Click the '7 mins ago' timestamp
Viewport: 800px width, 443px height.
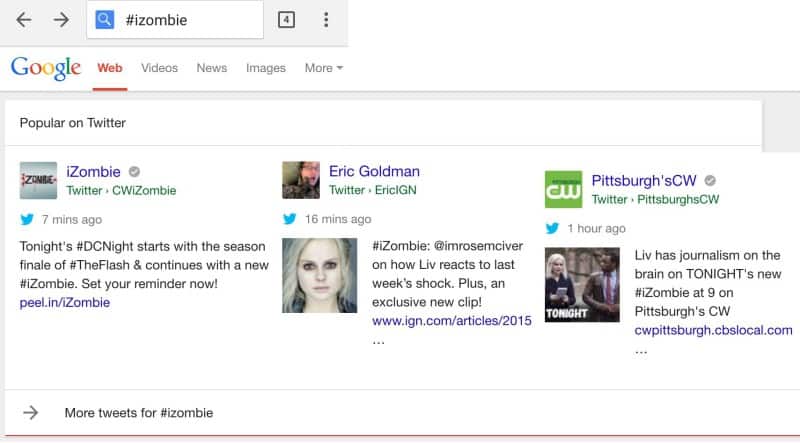pos(72,219)
